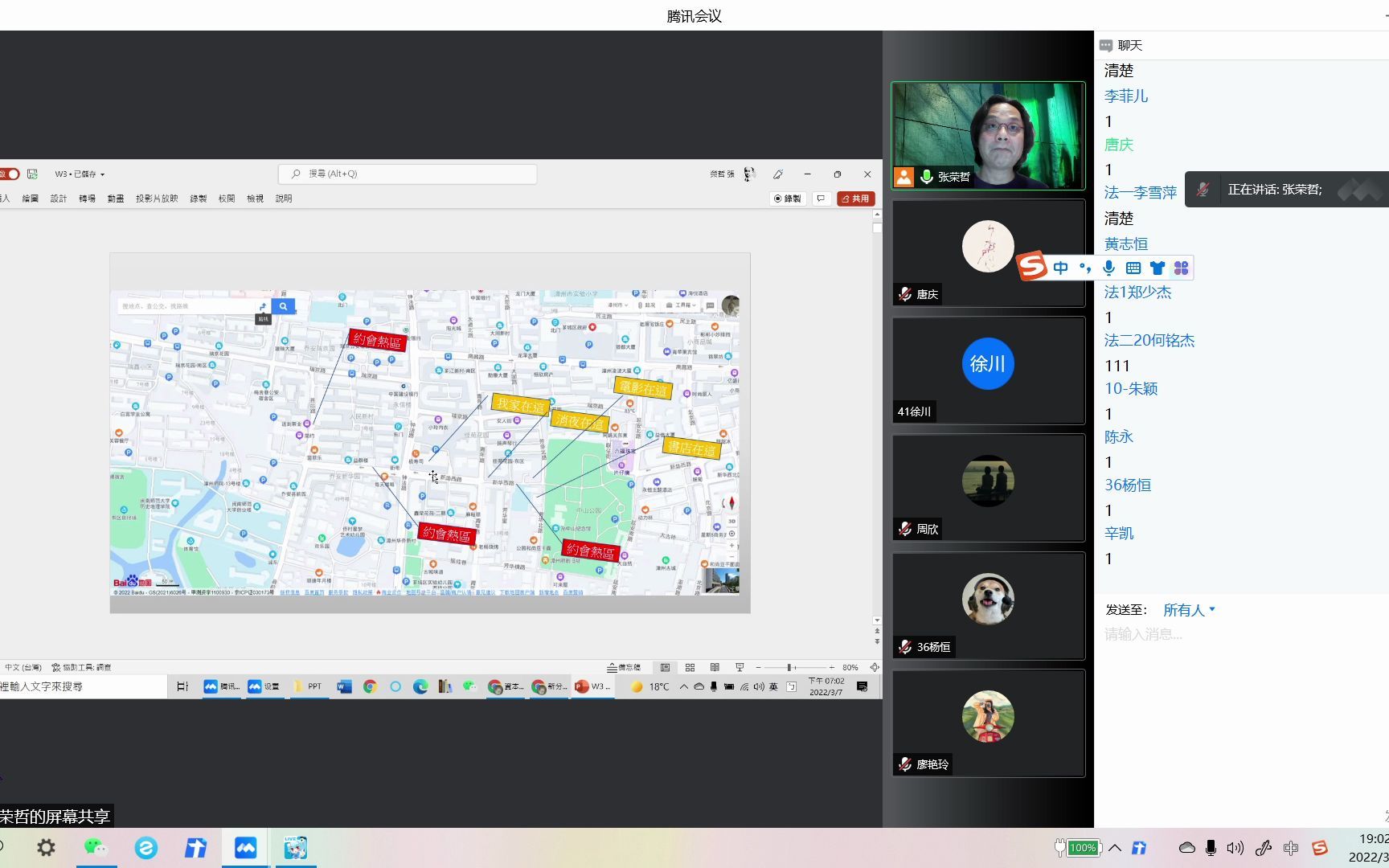Click the PowerPoint search box
This screenshot has width=1389, height=868.
408,174
